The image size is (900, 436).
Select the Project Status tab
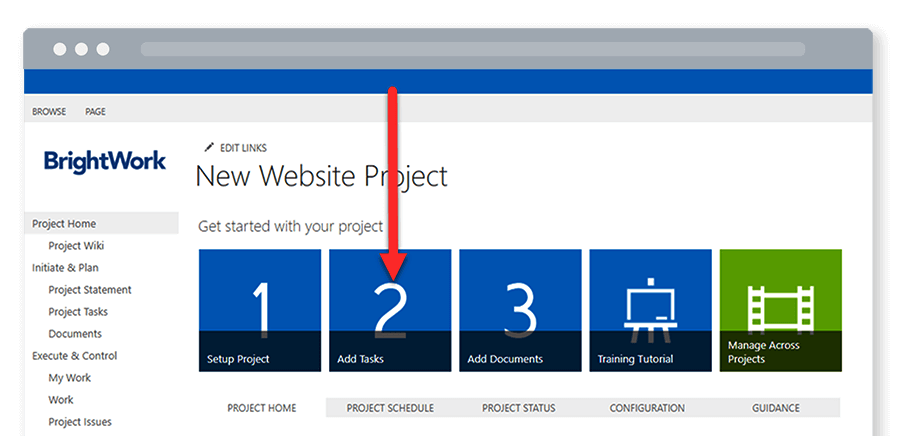click(518, 408)
